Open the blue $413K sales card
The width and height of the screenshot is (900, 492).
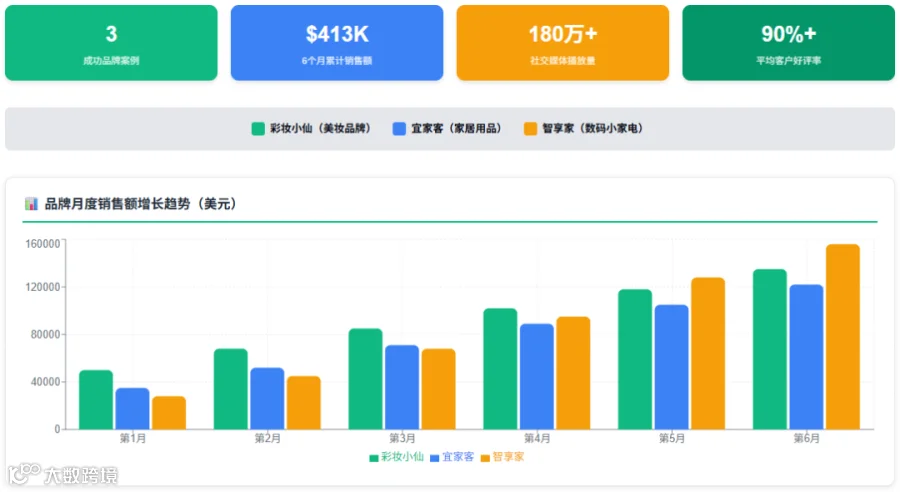click(x=337, y=43)
